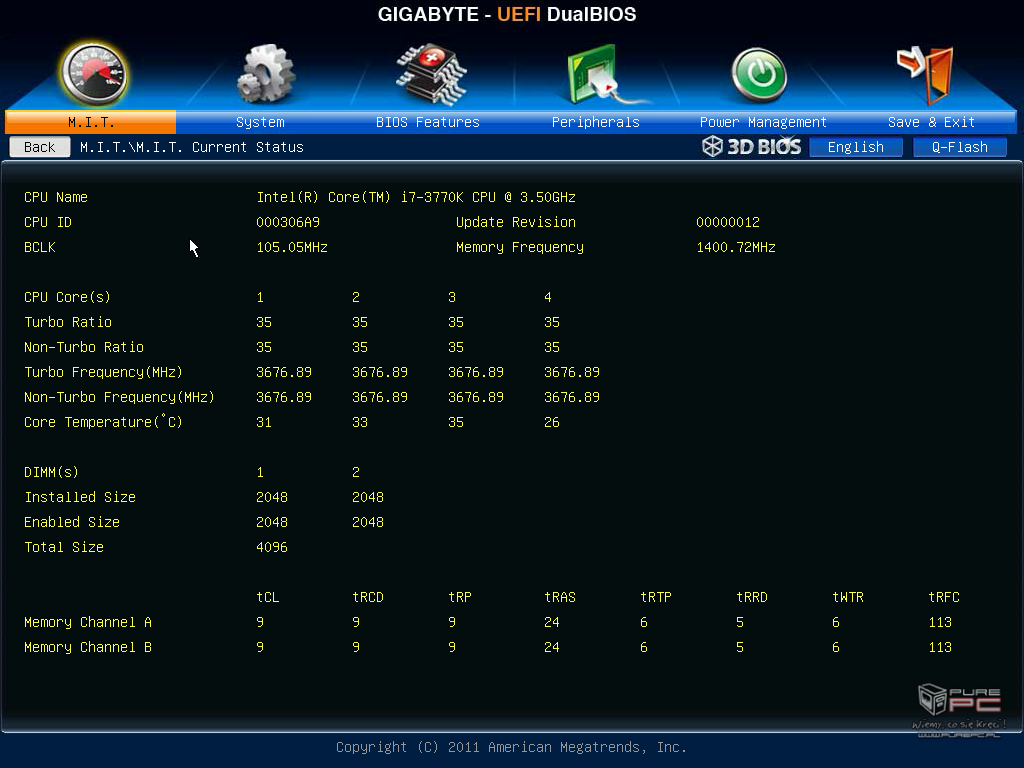The image size is (1024, 768).
Task: Launch the Q-Flash utility button
Action: coord(960,147)
